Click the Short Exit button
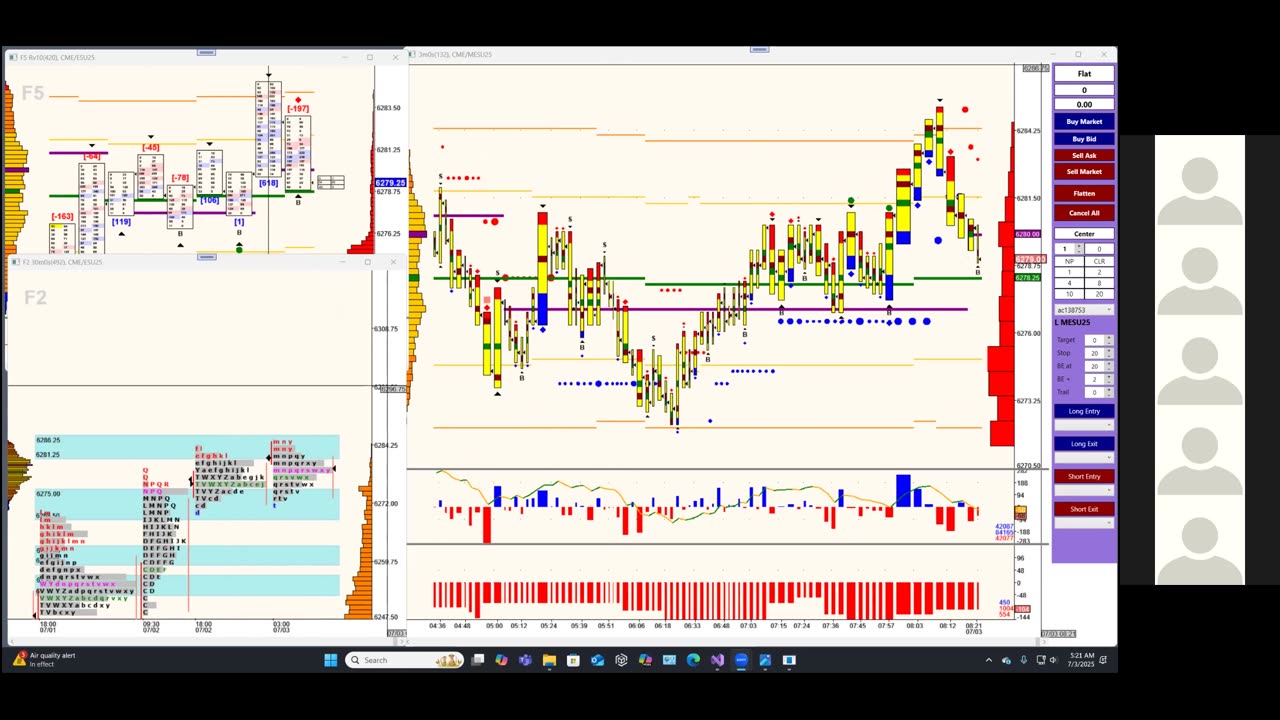The width and height of the screenshot is (1280, 720). (x=1084, y=509)
